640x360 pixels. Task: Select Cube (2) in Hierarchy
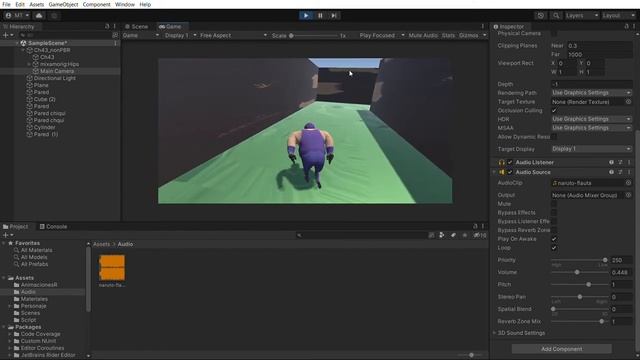point(44,99)
